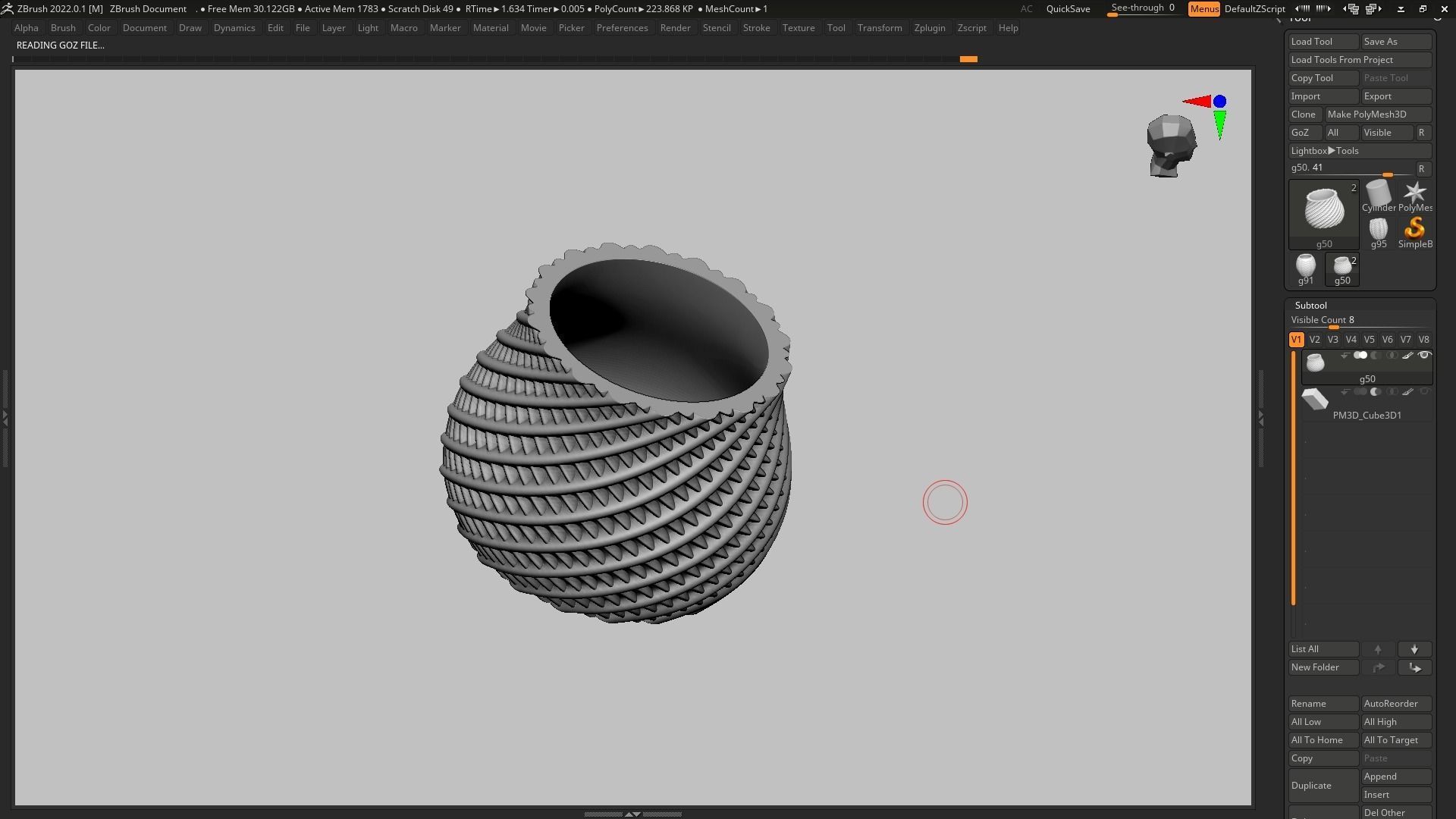The image size is (1456, 819).
Task: Select the g91 tool icon
Action: [x=1305, y=269]
